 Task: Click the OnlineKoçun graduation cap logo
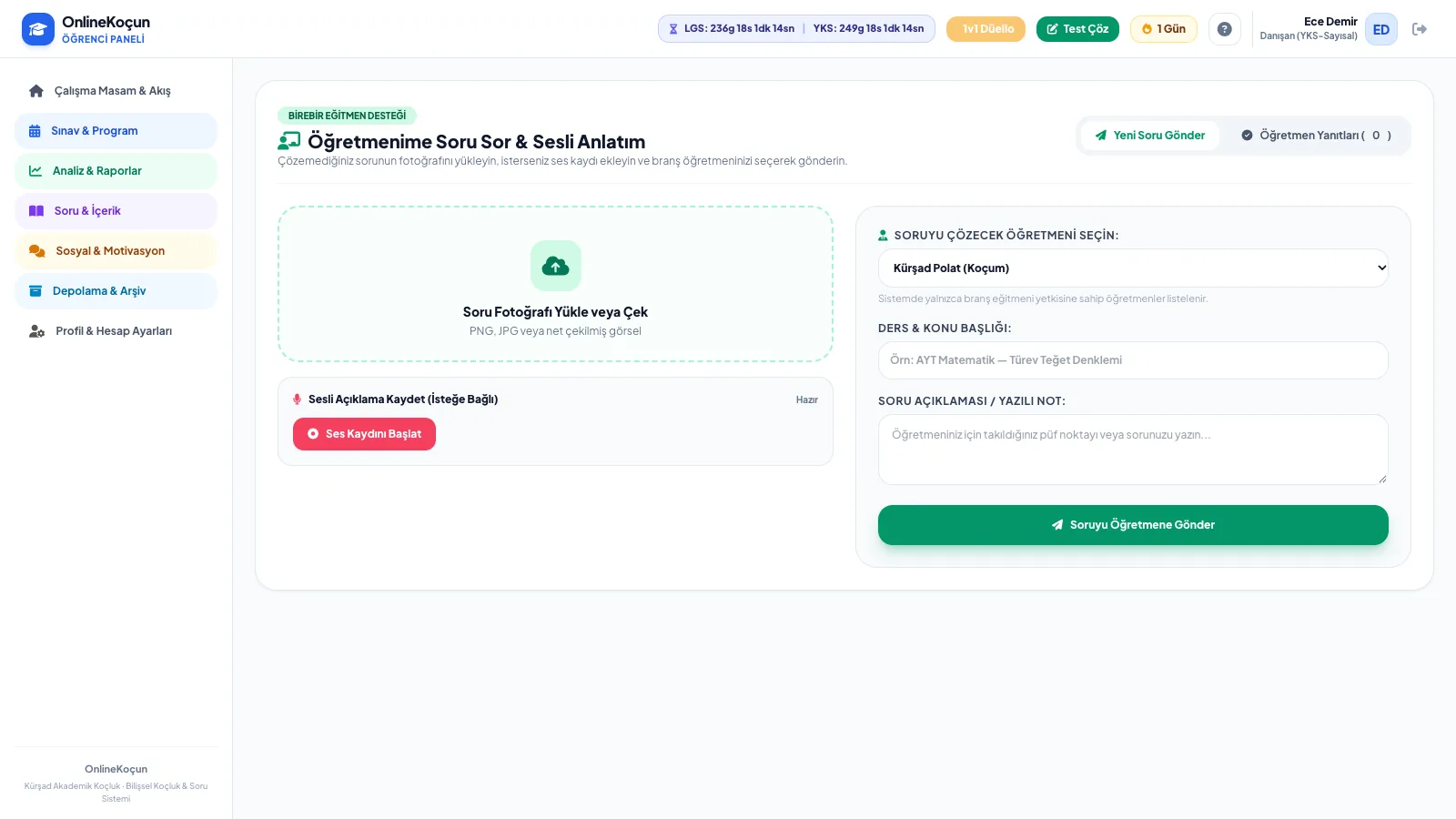point(38,29)
